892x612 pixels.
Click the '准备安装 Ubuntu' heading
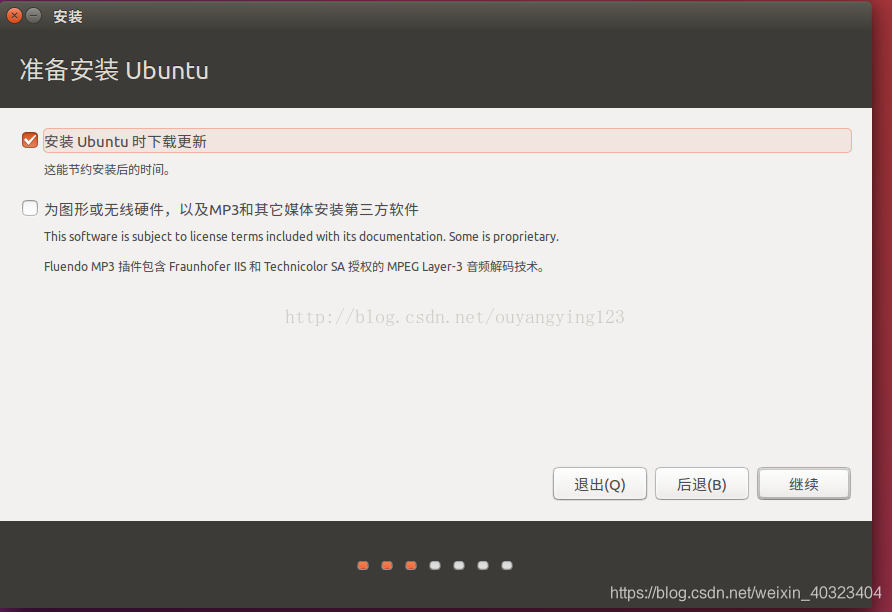tap(114, 71)
